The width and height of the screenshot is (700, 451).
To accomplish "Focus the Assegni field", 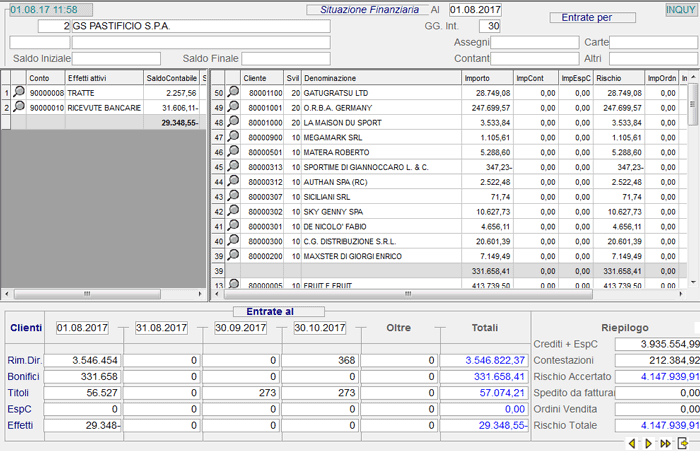I will pos(534,42).
